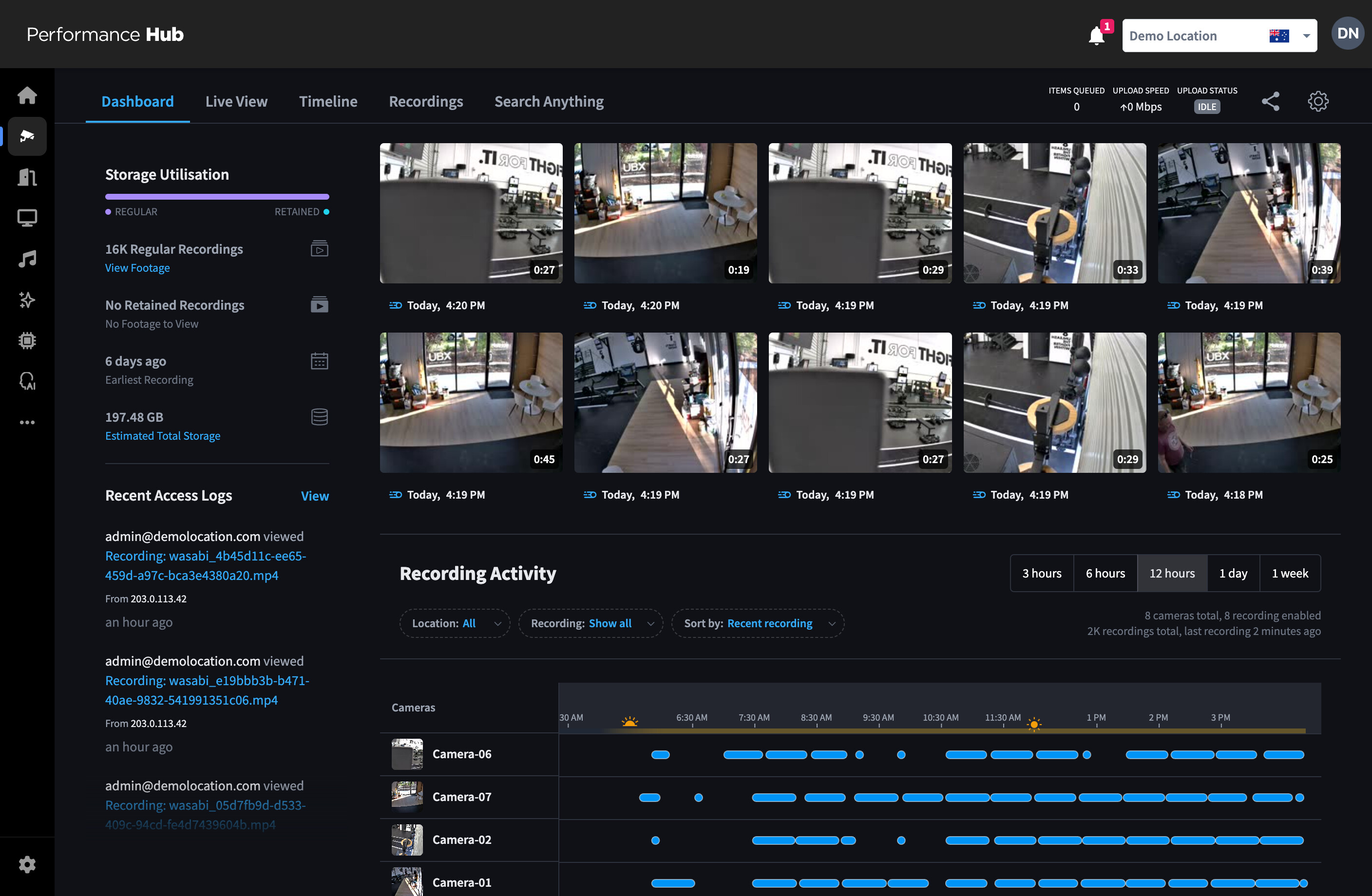Show more sidebar items ellipsis

pyautogui.click(x=27, y=422)
